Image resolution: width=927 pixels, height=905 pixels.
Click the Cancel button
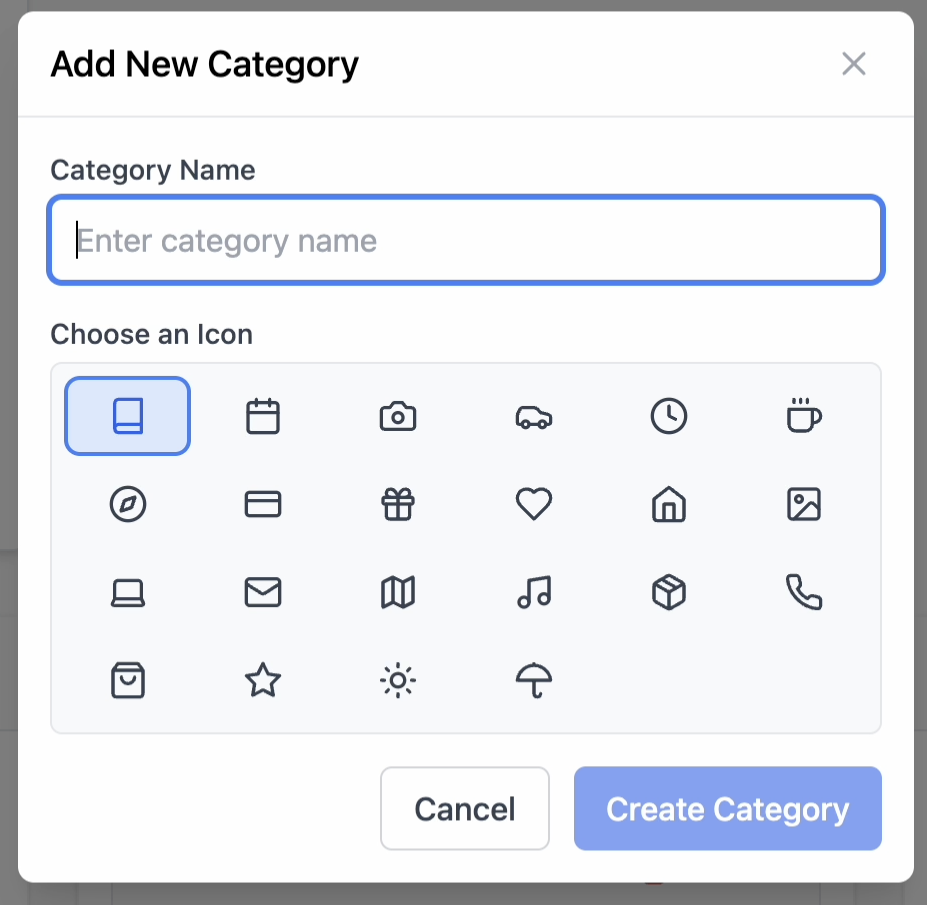coord(465,809)
